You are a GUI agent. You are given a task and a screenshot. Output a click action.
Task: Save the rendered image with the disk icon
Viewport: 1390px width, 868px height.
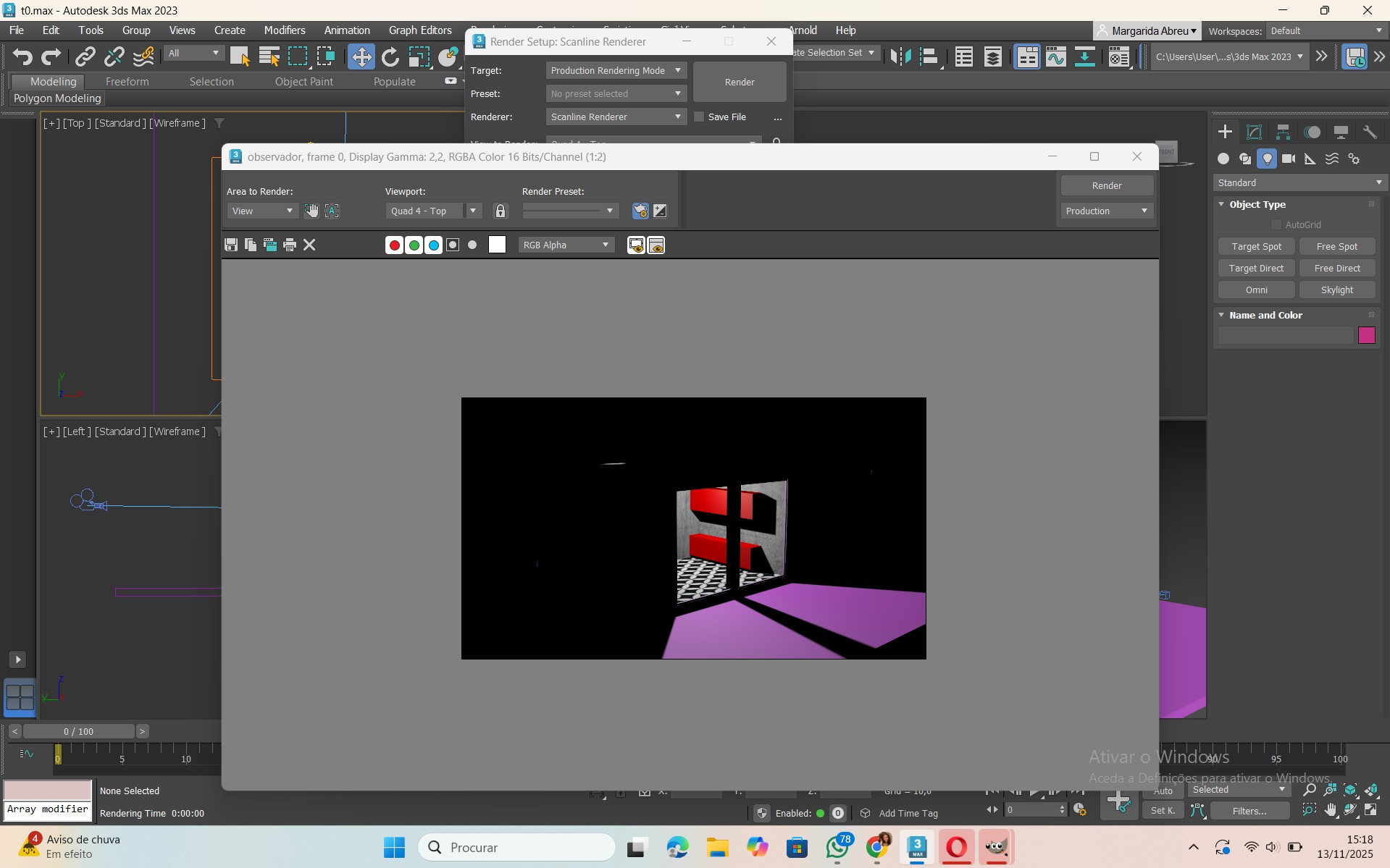point(231,245)
